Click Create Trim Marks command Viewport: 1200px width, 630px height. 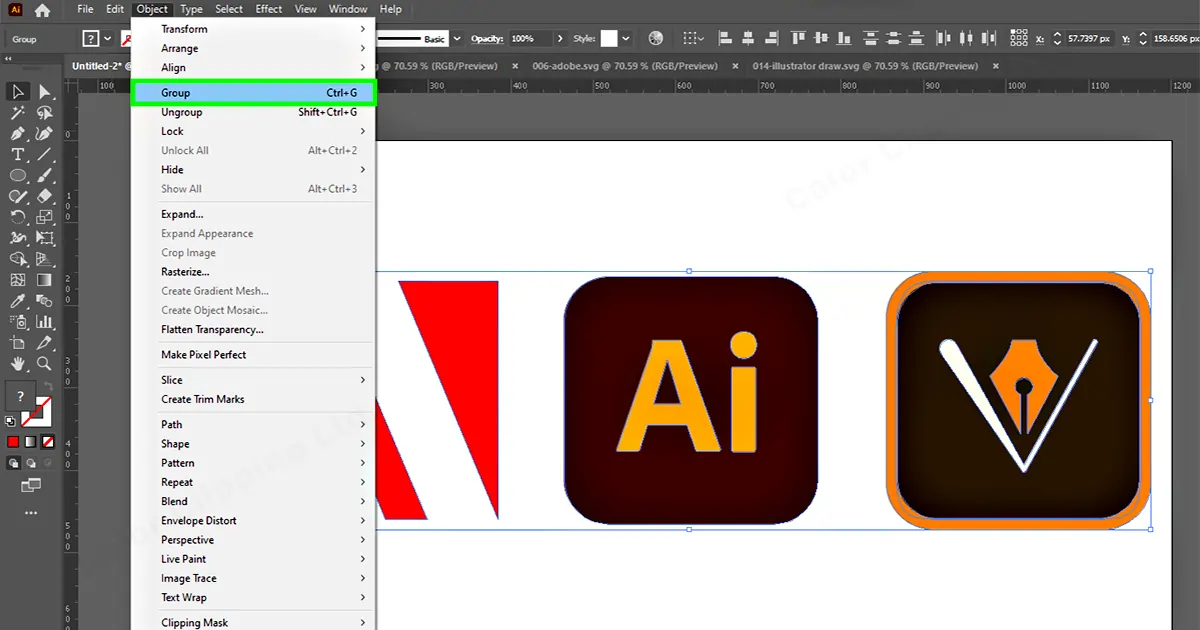(x=253, y=399)
